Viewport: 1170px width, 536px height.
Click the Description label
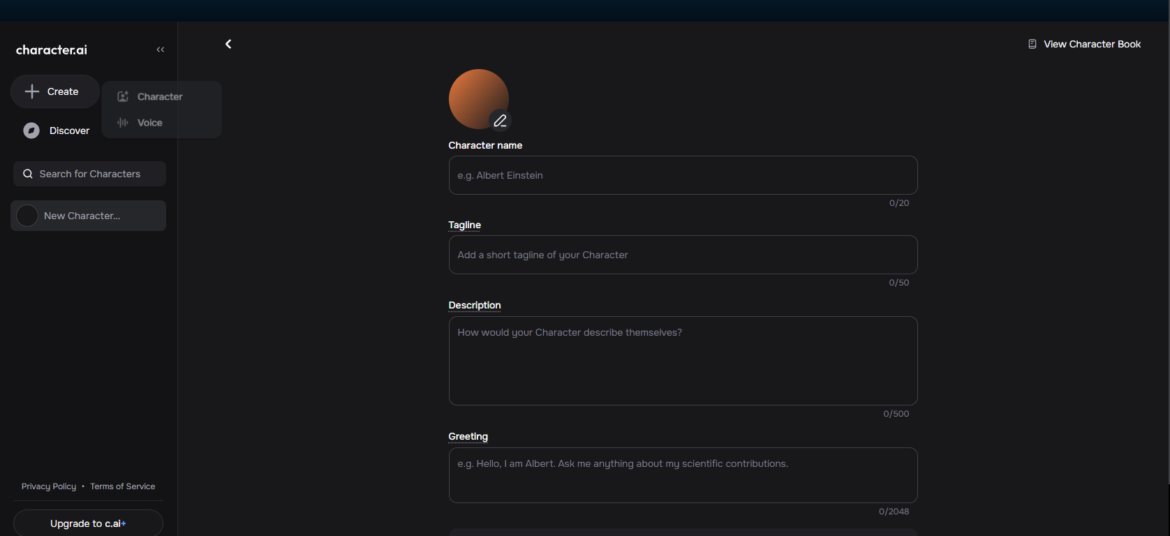475,305
